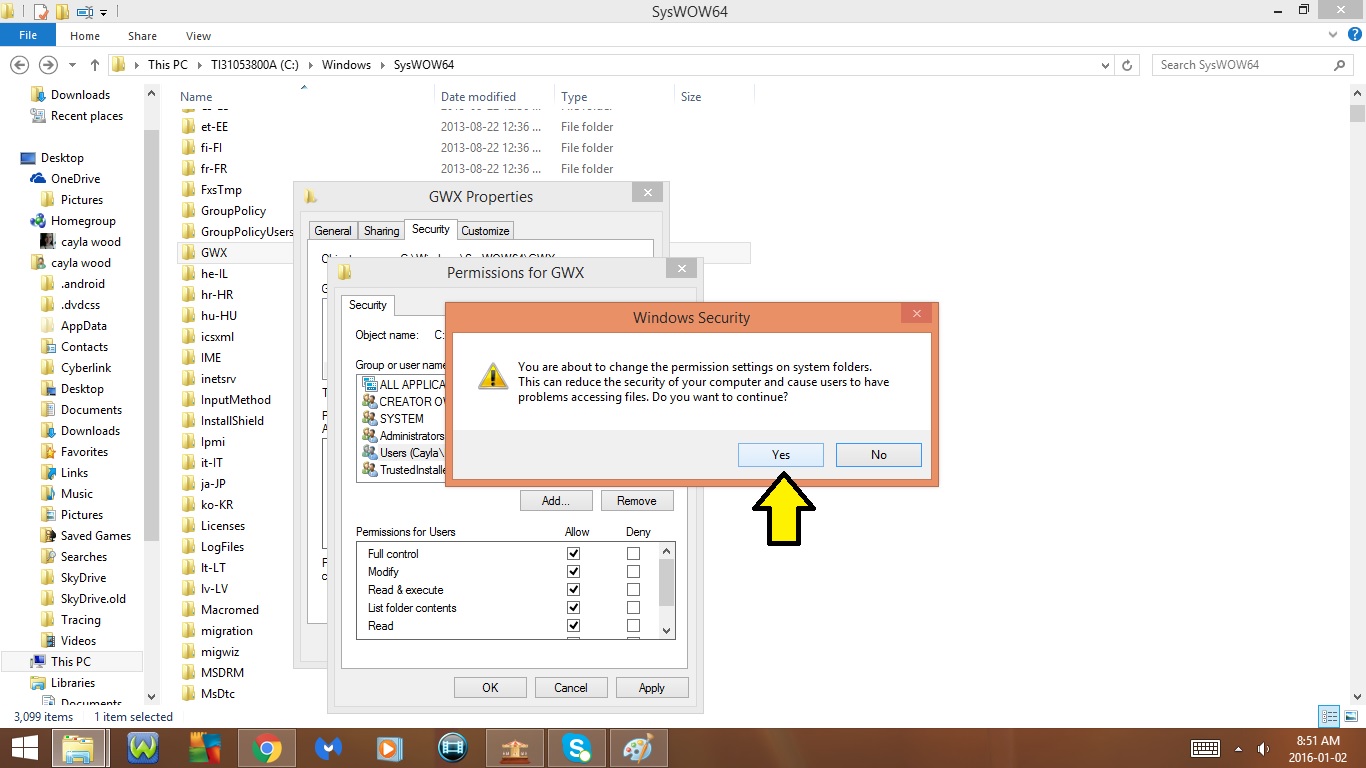Go up one folder level arrow
The height and width of the screenshot is (768, 1366).
click(95, 65)
